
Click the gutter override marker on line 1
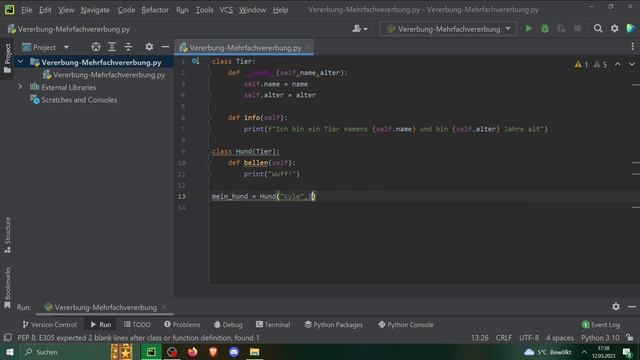point(196,61)
